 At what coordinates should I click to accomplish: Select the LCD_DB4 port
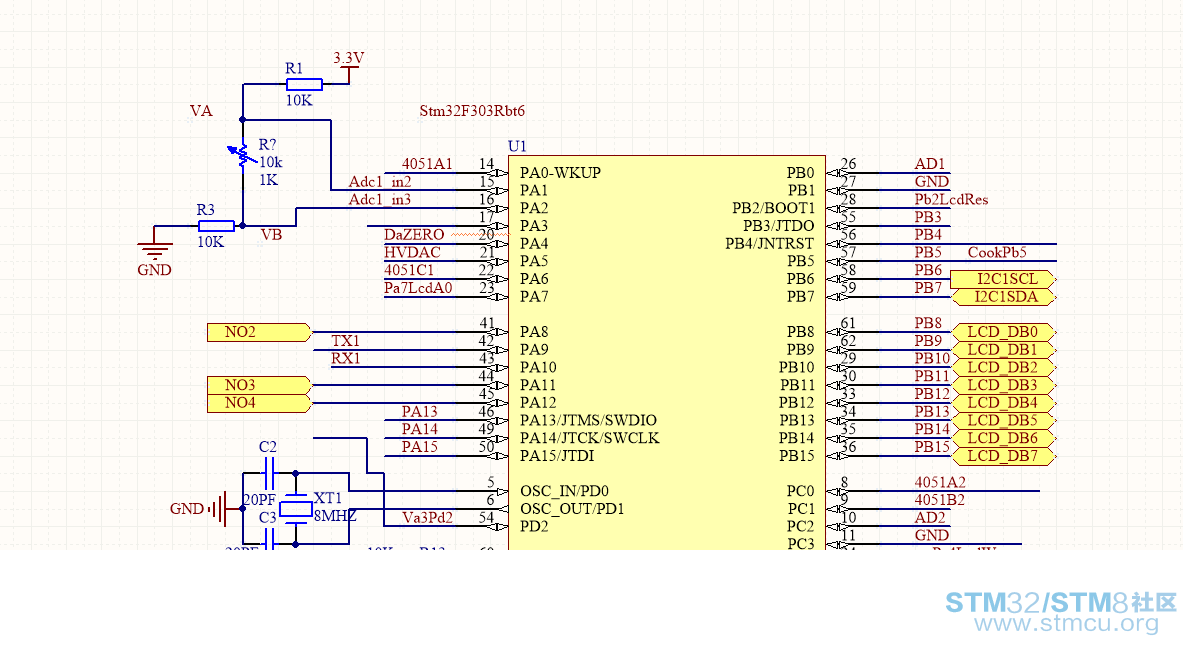pos(1003,403)
